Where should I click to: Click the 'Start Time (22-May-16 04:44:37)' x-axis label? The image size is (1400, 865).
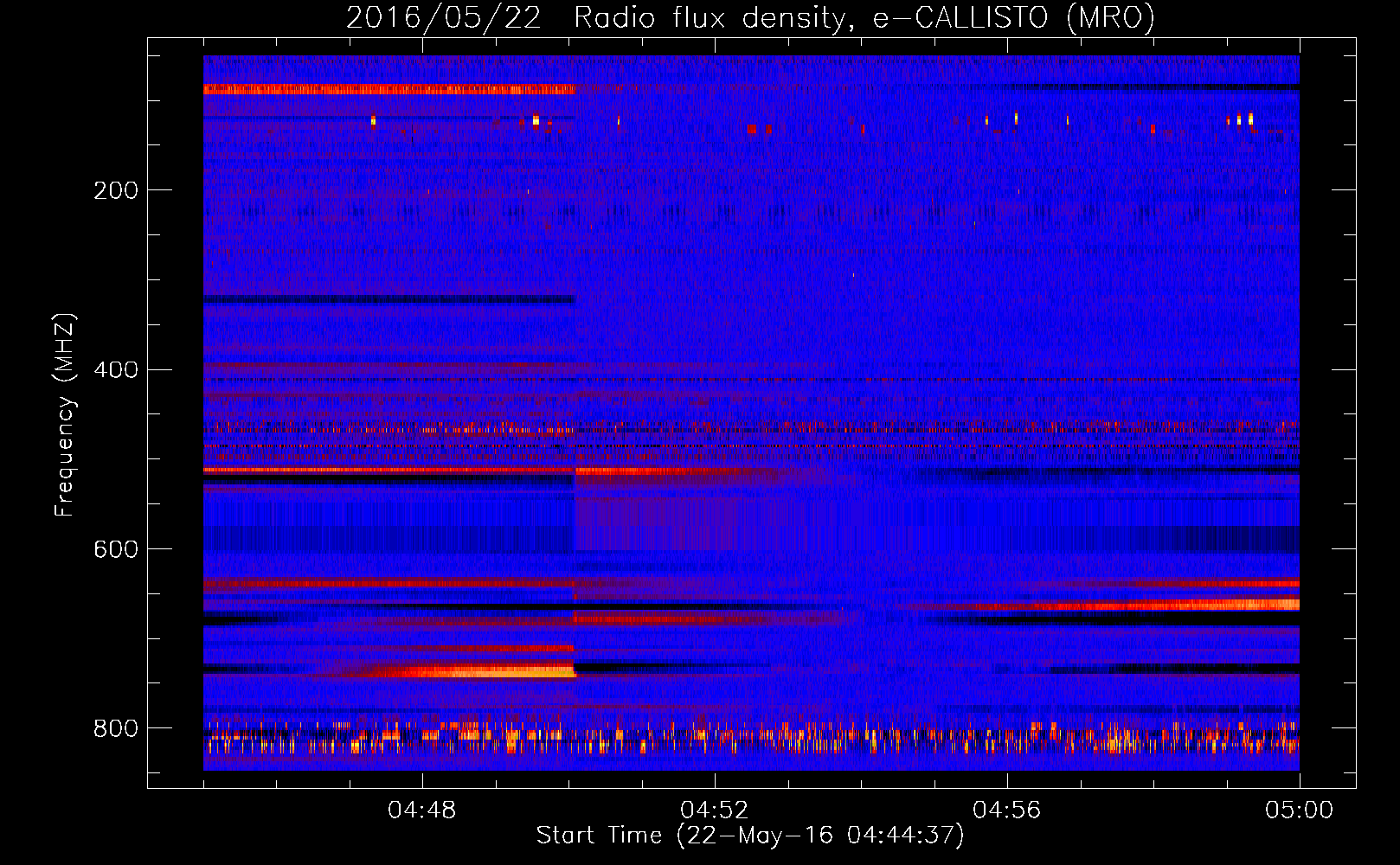750,836
